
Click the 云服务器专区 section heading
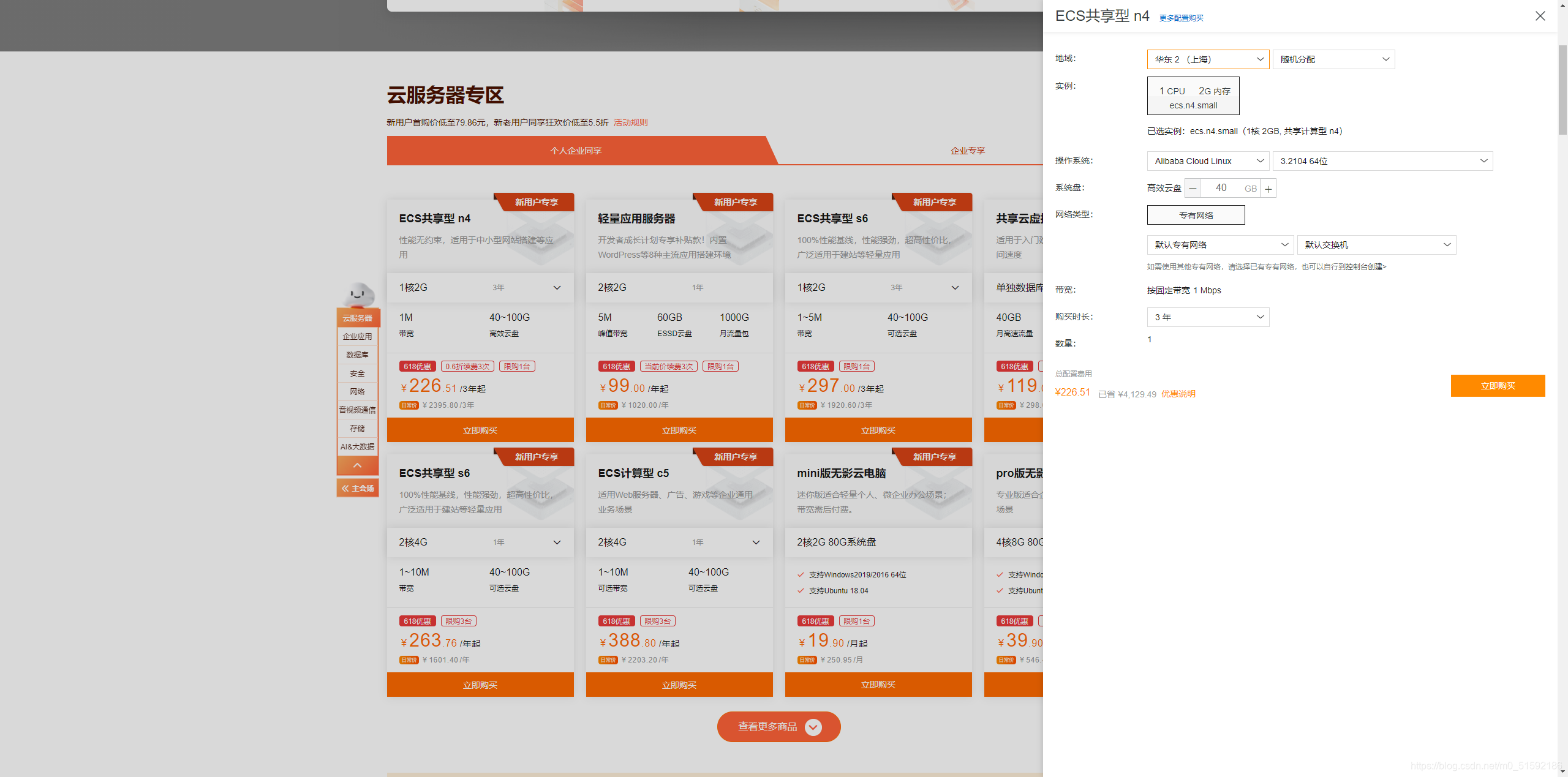(445, 95)
